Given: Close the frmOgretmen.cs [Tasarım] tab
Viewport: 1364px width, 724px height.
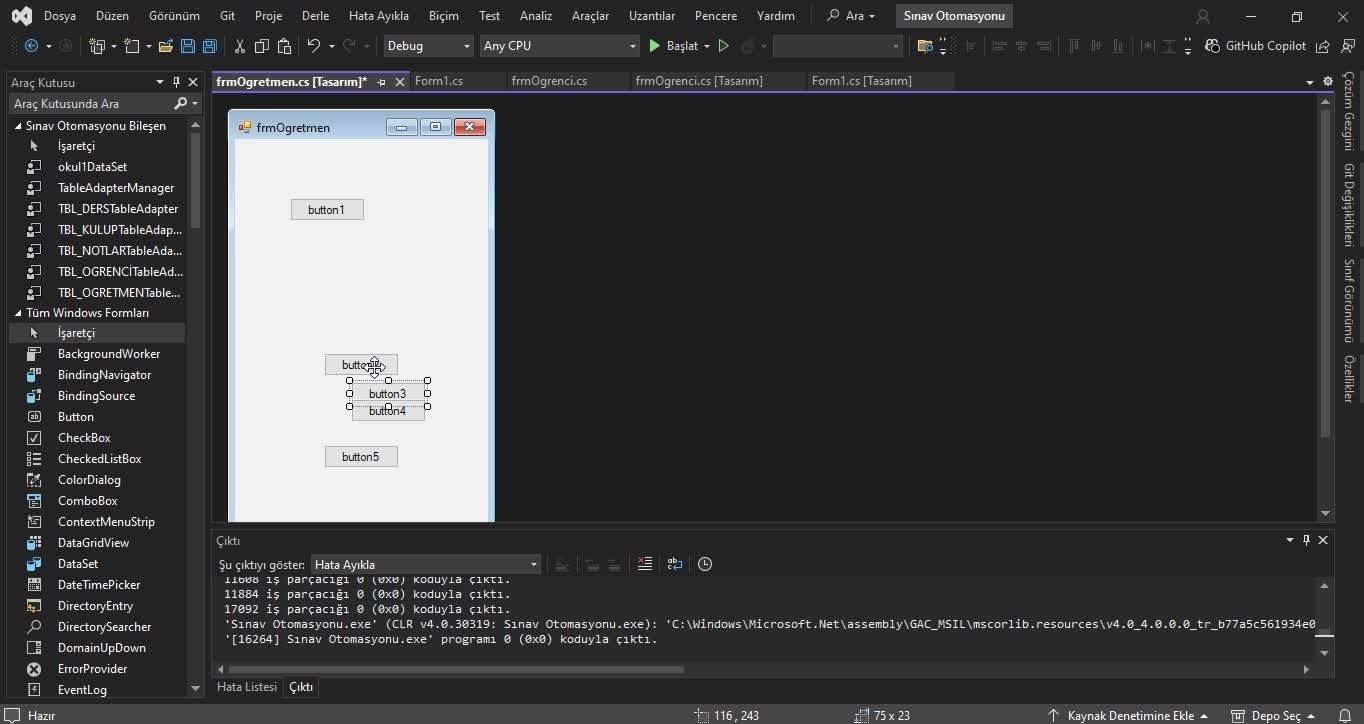Looking at the screenshot, I should point(400,82).
